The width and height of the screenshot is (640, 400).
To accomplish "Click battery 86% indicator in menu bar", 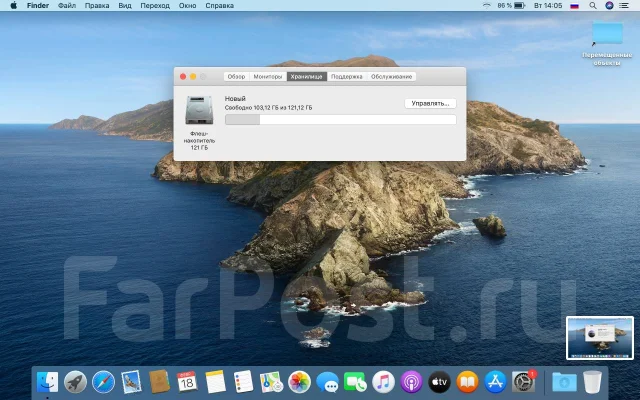I will [511, 6].
